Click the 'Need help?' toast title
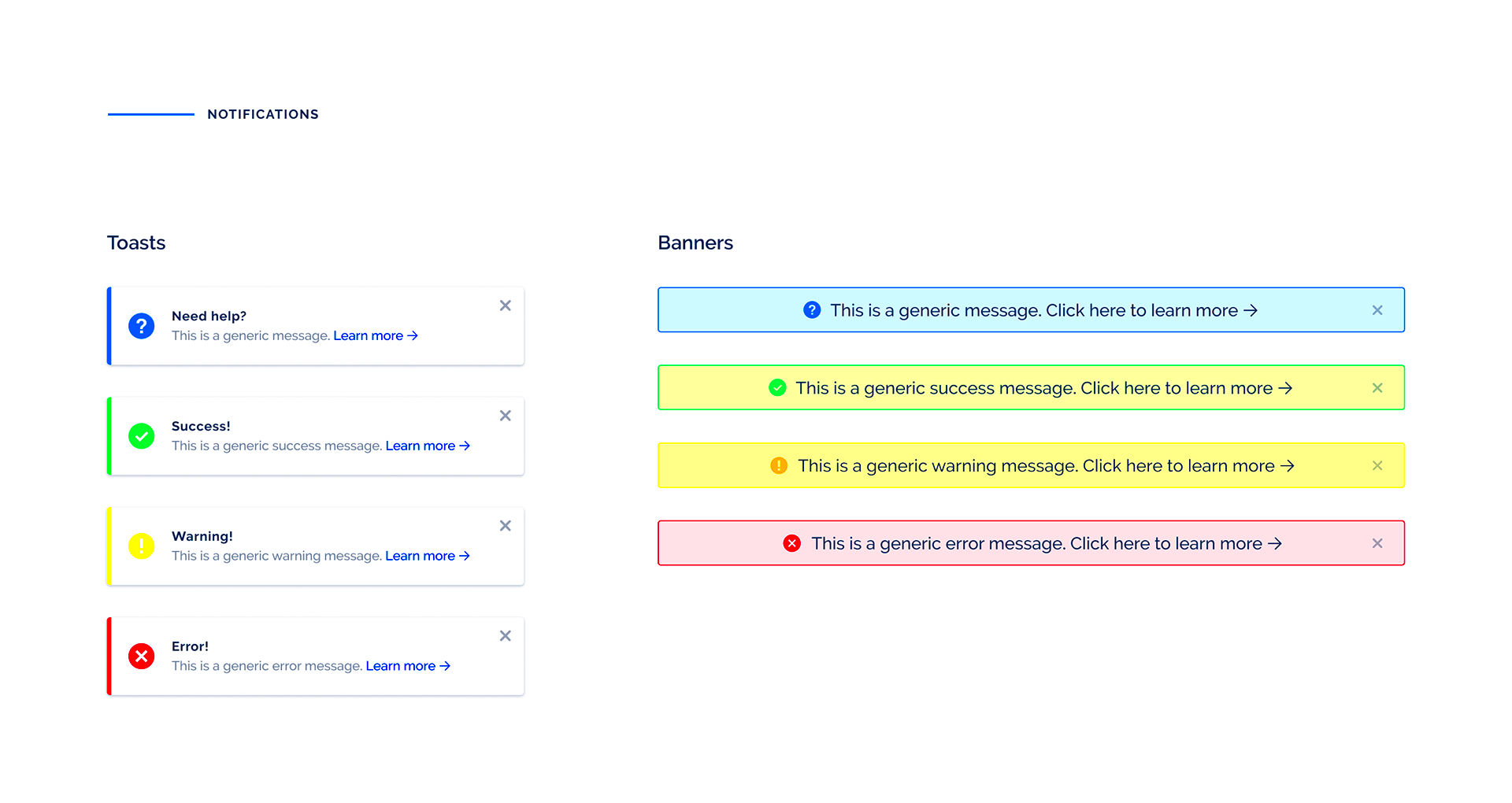1512x803 pixels. (209, 316)
